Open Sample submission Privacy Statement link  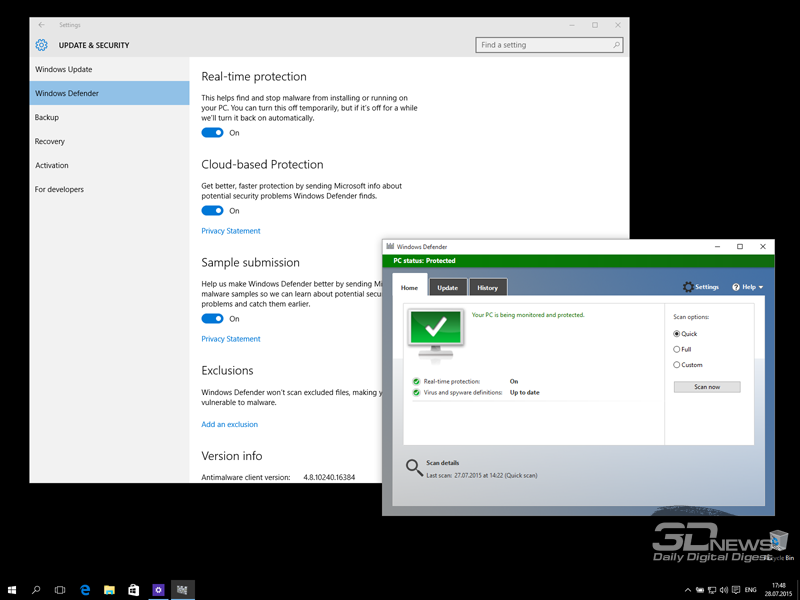(x=231, y=339)
